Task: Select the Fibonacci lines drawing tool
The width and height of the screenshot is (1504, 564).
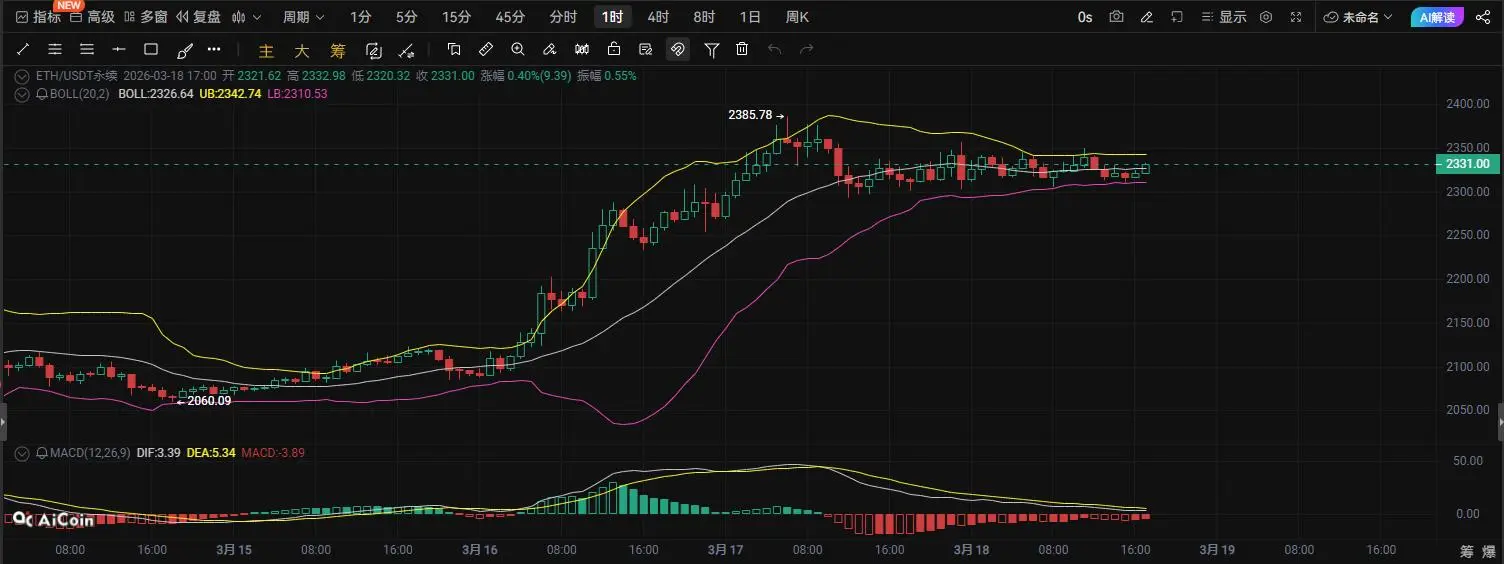Action: [x=55, y=49]
